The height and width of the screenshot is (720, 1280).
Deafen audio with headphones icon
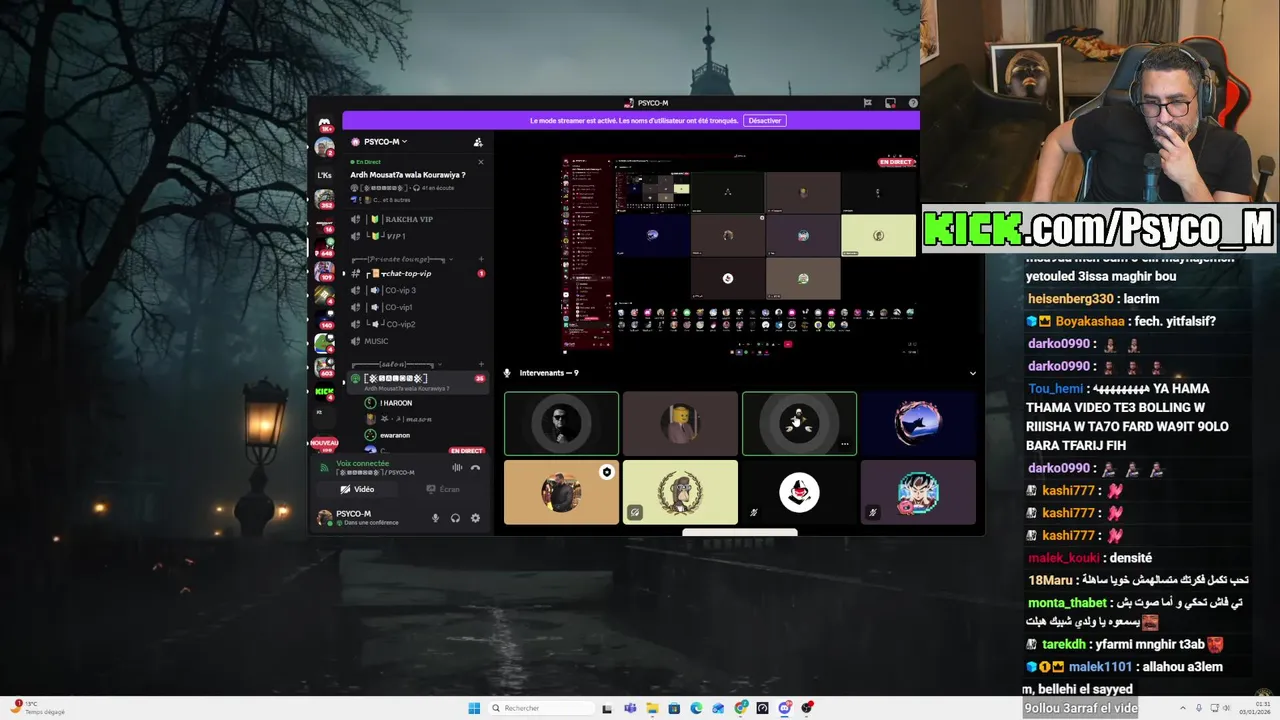click(x=455, y=518)
